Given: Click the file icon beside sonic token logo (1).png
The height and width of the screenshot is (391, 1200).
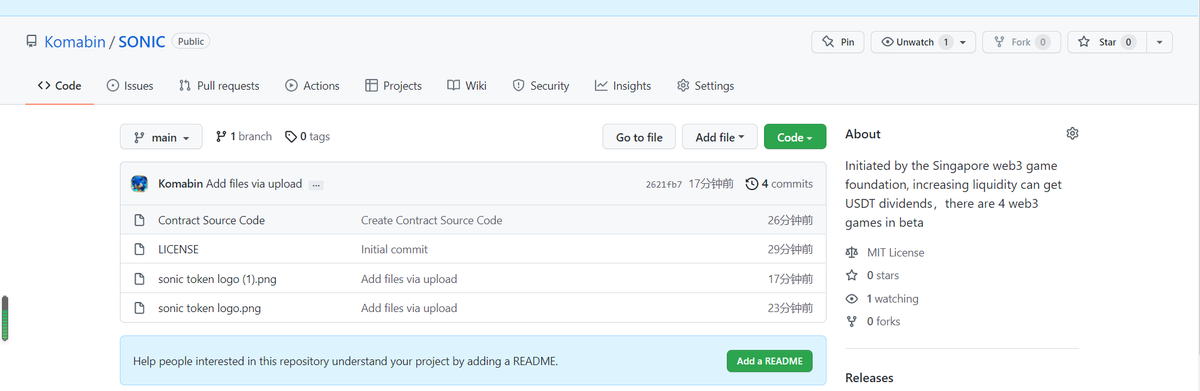Looking at the screenshot, I should [140, 279].
